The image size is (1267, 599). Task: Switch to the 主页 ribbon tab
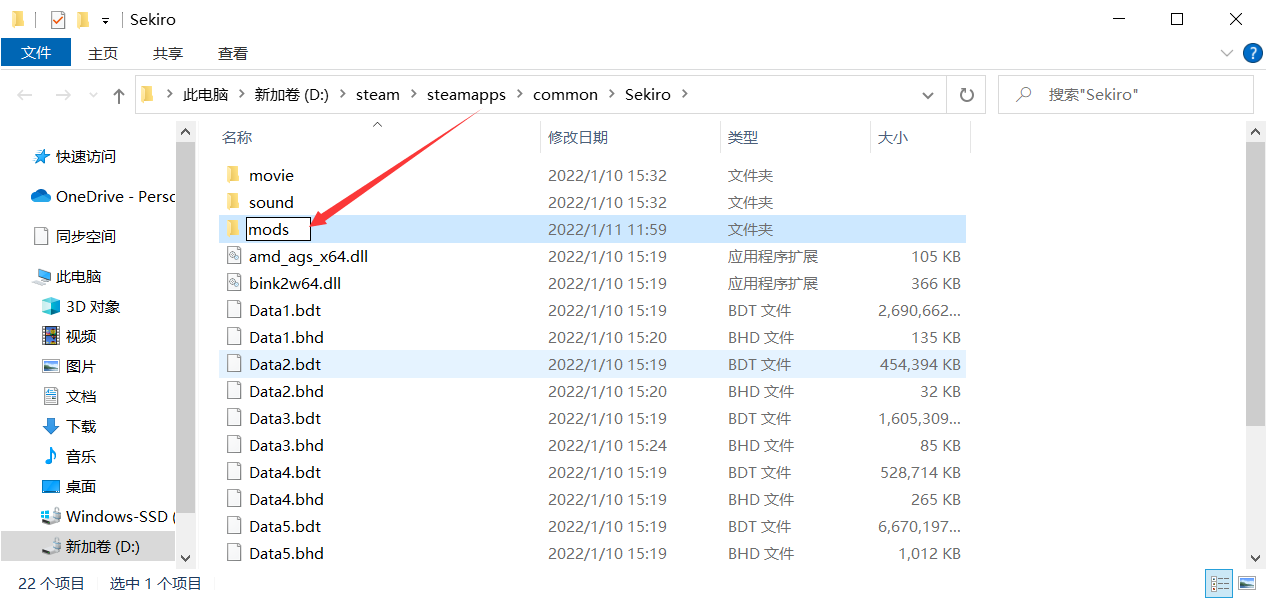(103, 53)
